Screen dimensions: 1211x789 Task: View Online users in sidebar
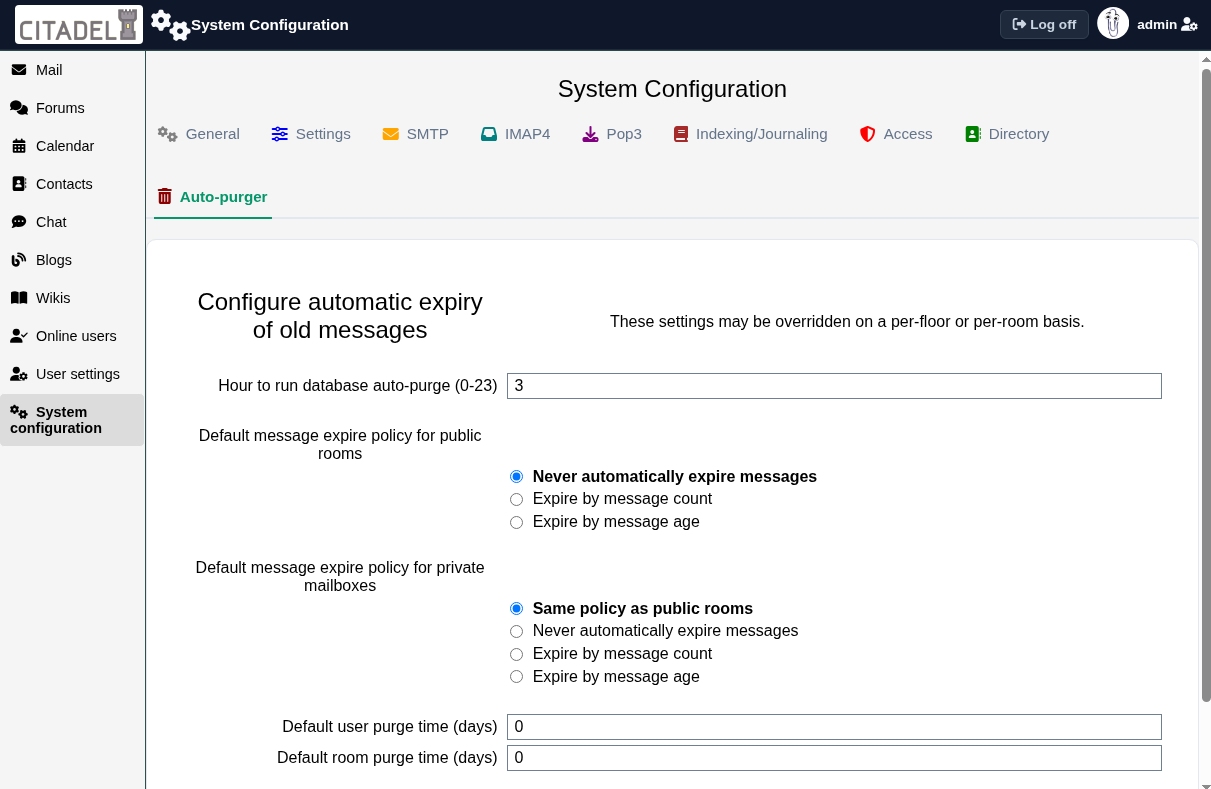(x=72, y=336)
